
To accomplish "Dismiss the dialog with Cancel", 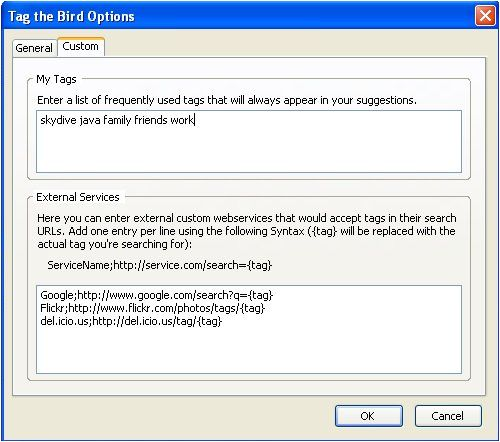I will 448,416.
